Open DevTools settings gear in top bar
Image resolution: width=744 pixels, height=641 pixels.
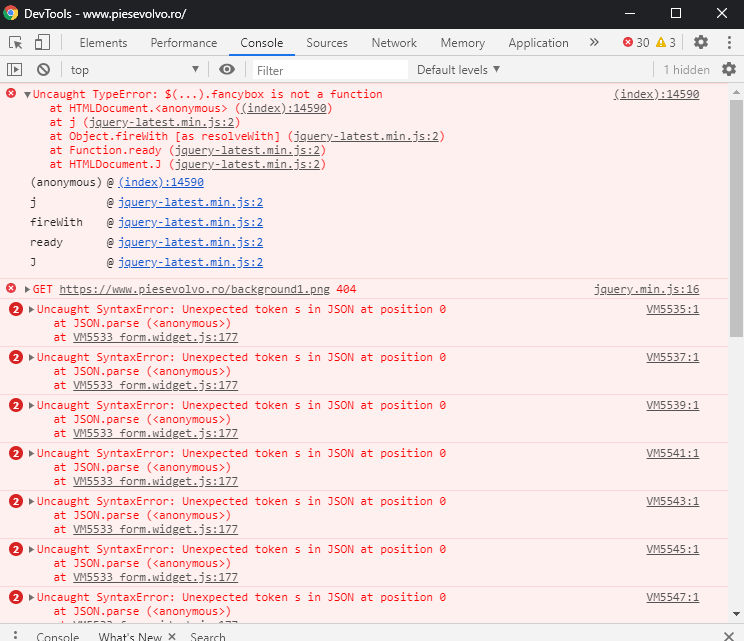click(701, 43)
